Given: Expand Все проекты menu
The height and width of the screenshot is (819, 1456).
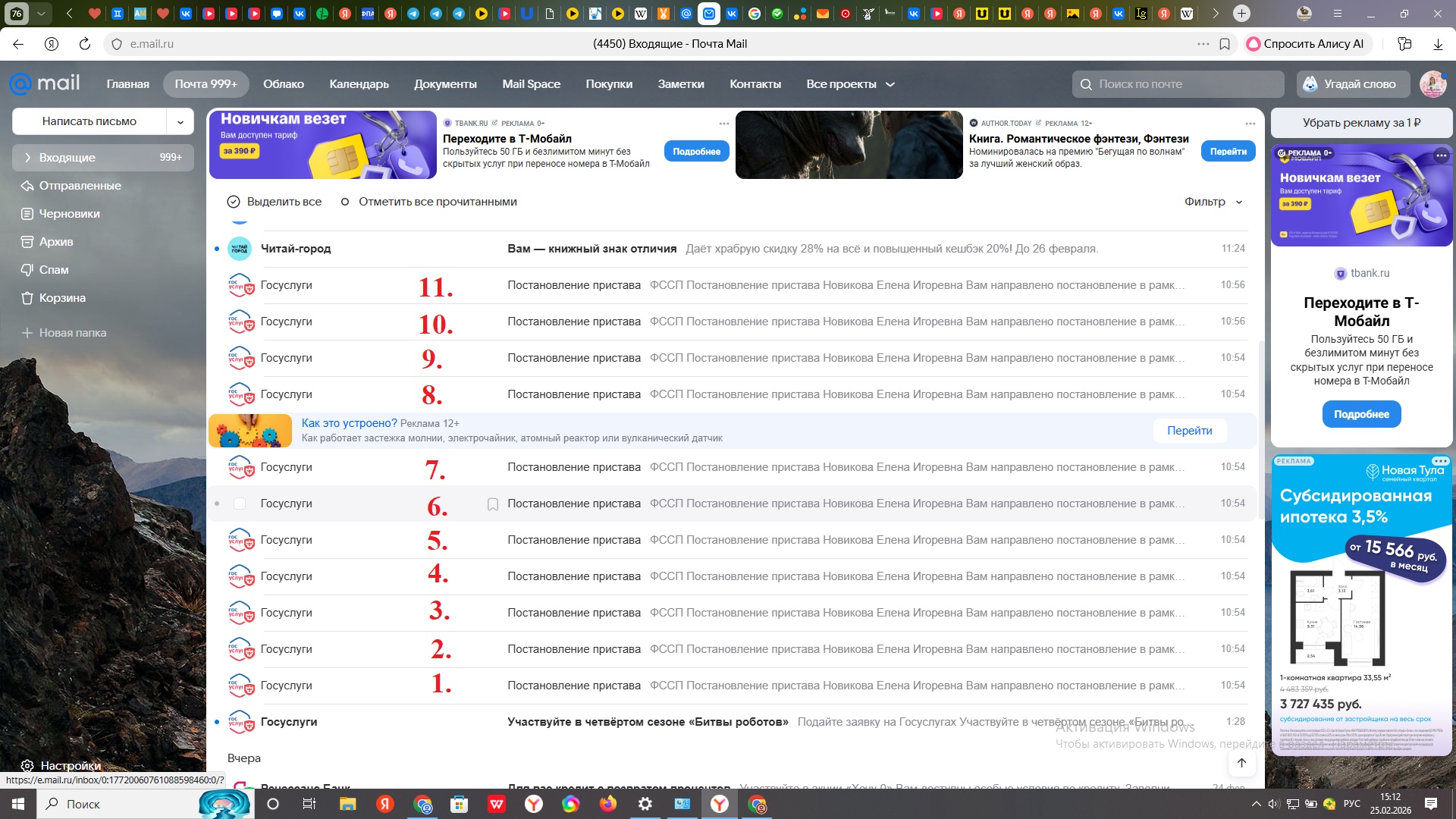Looking at the screenshot, I should point(850,84).
